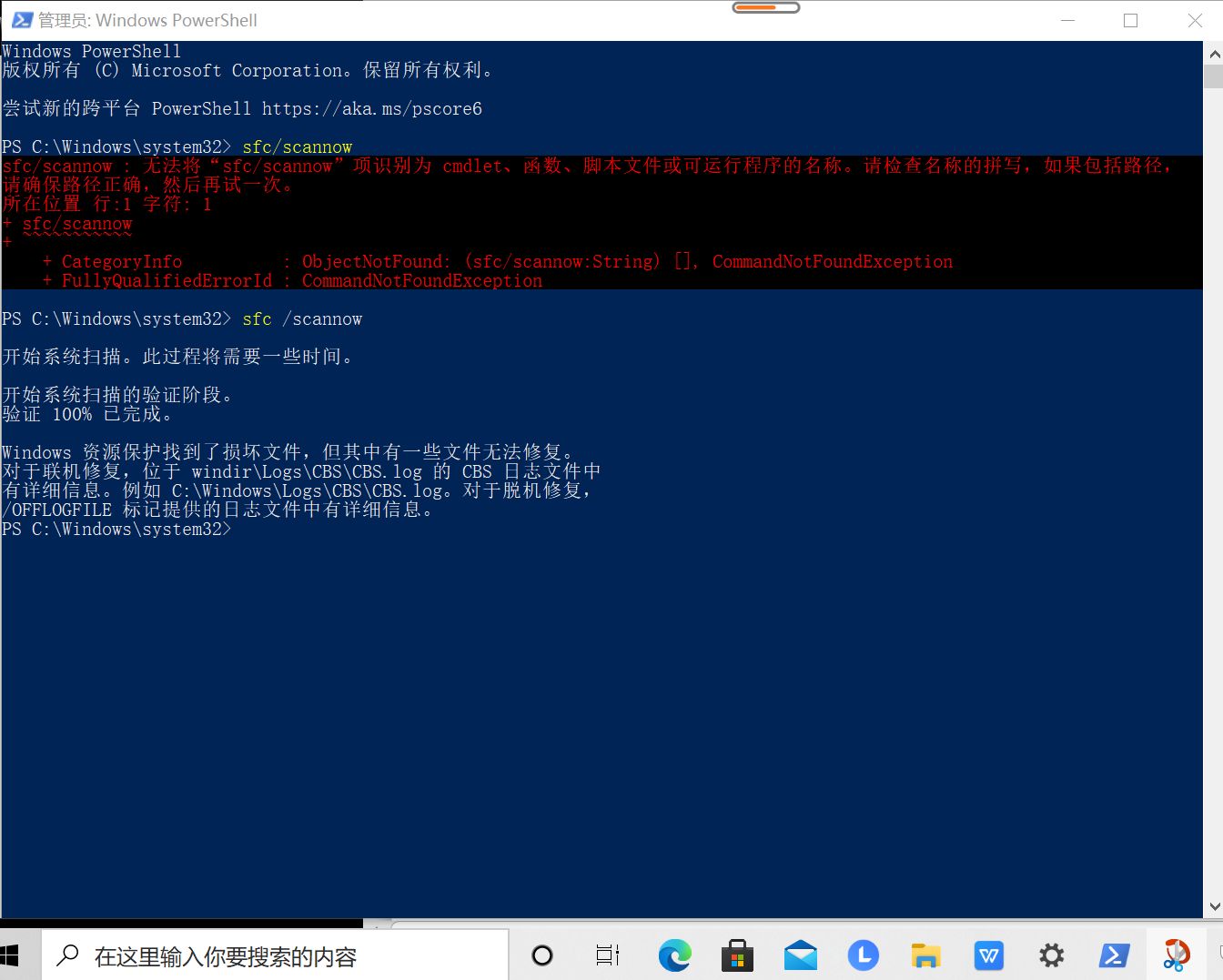Click the 'Windows 资源保护找到了损坏文件' line

[x=288, y=452]
